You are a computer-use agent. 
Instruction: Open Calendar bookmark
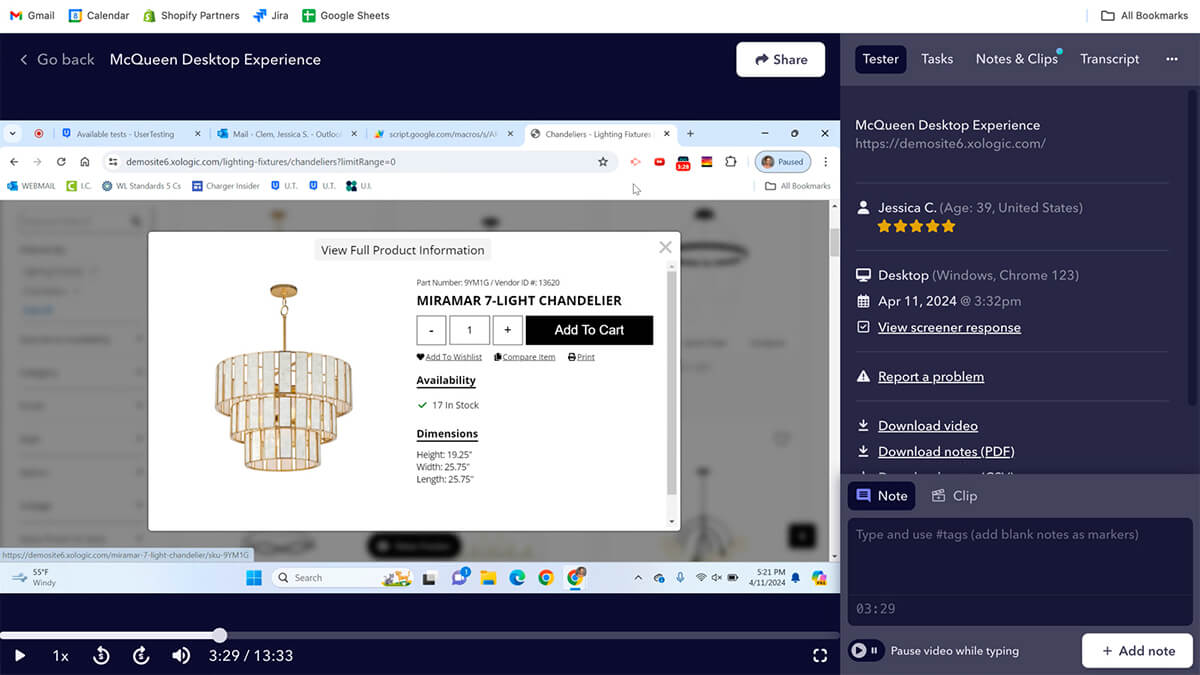99,16
